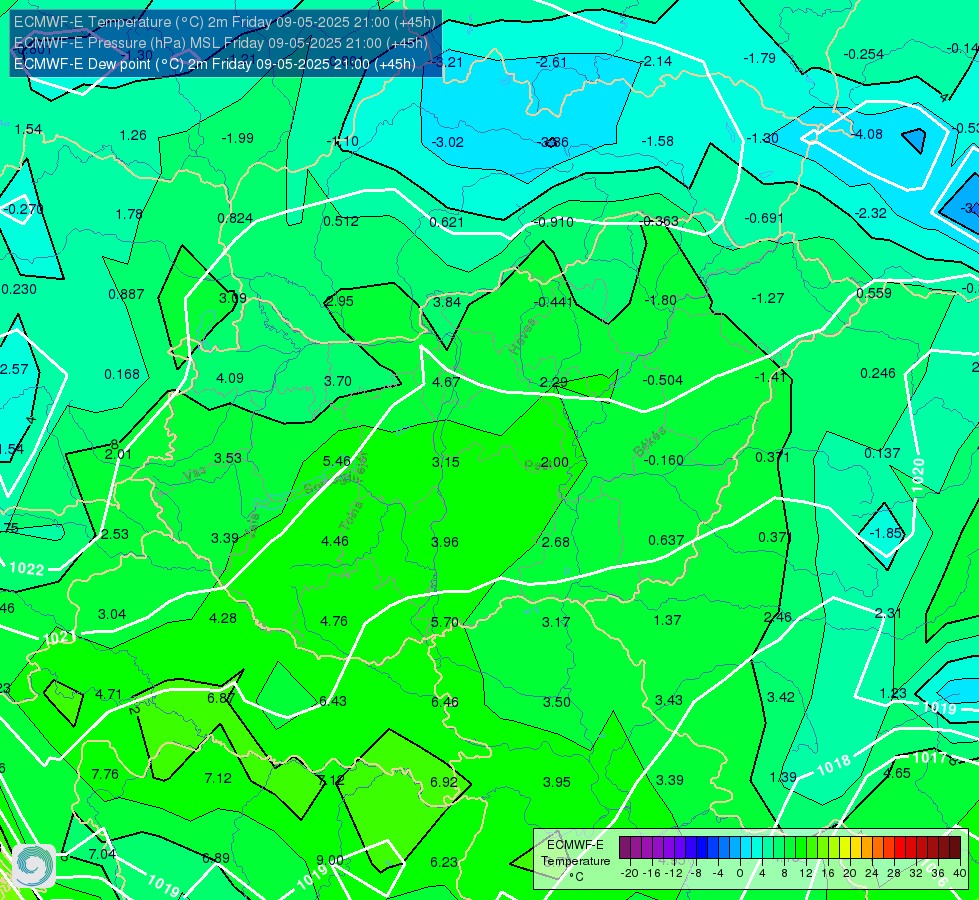Click the dew point value 0.559
This screenshot has height=900, width=979.
click(874, 294)
